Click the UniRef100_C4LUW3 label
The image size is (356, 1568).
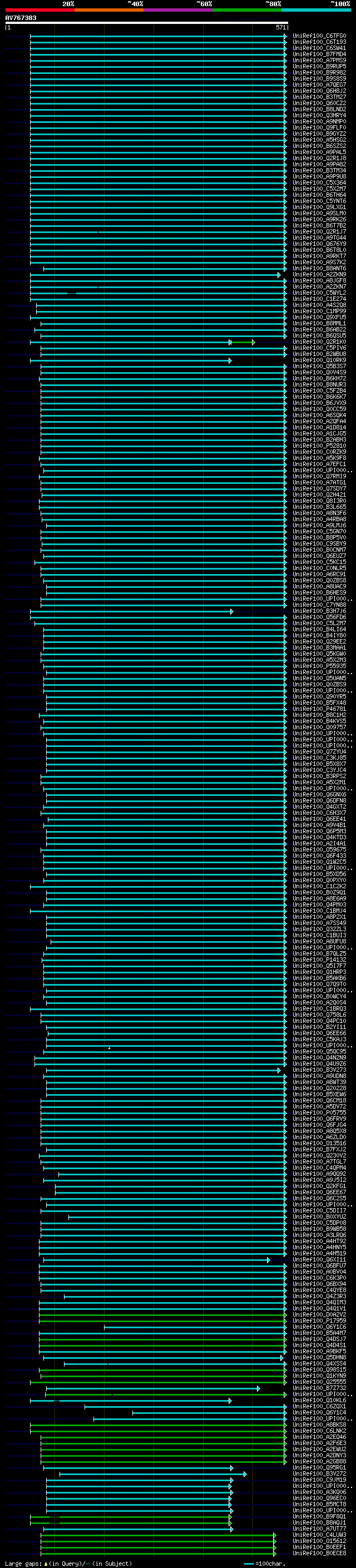319,1535
